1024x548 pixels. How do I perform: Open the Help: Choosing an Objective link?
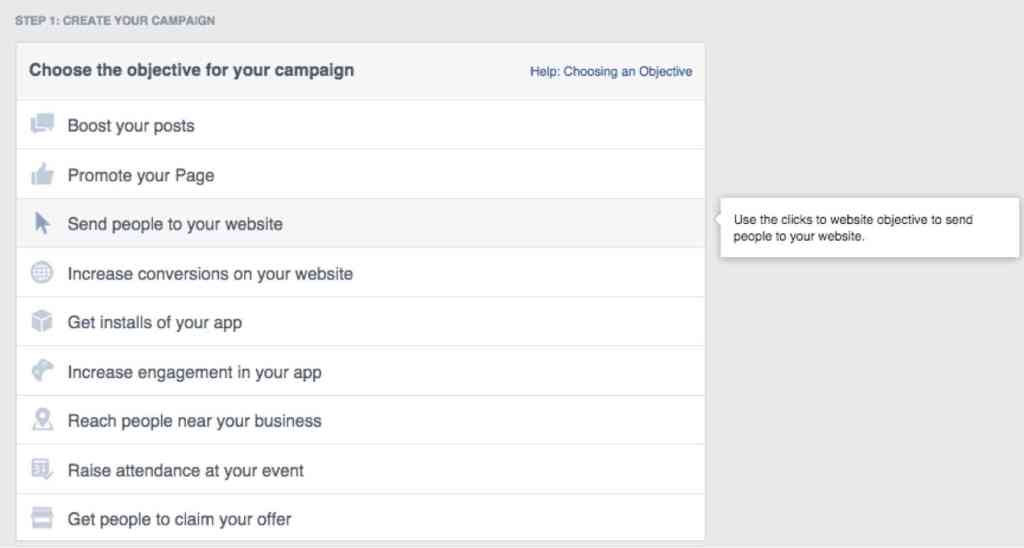click(x=611, y=72)
